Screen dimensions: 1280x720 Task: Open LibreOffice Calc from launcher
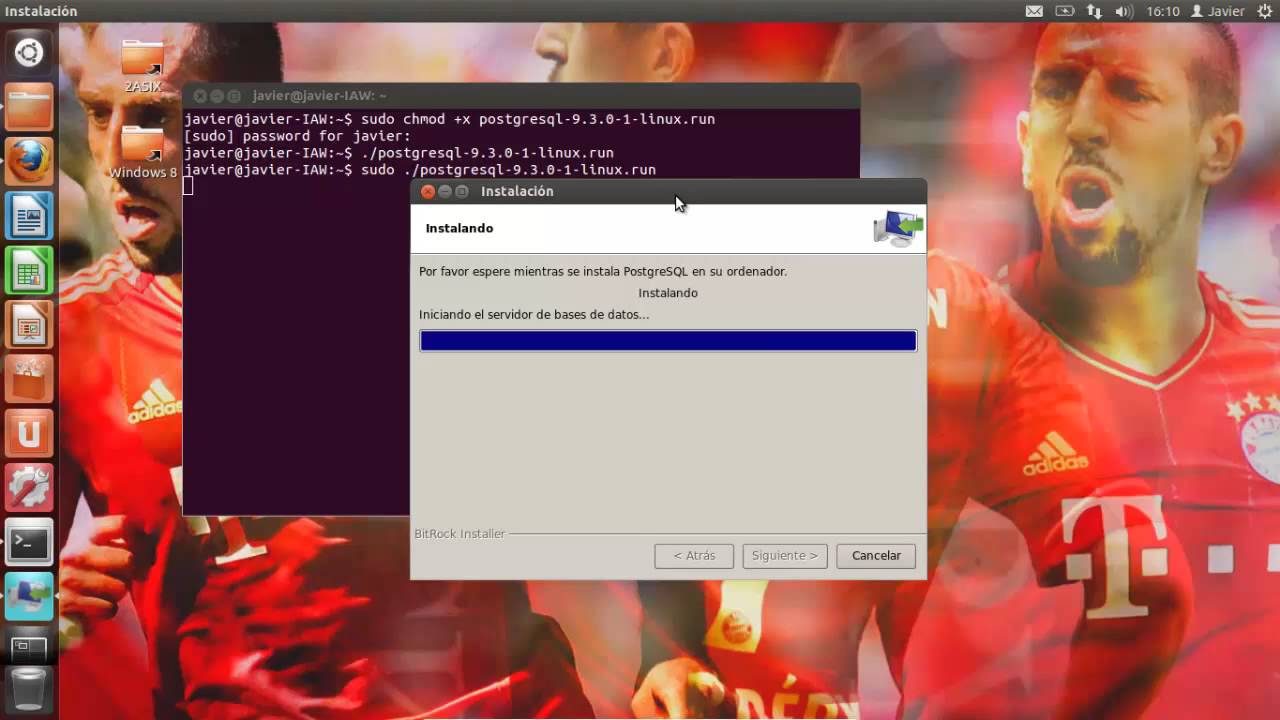tap(29, 270)
